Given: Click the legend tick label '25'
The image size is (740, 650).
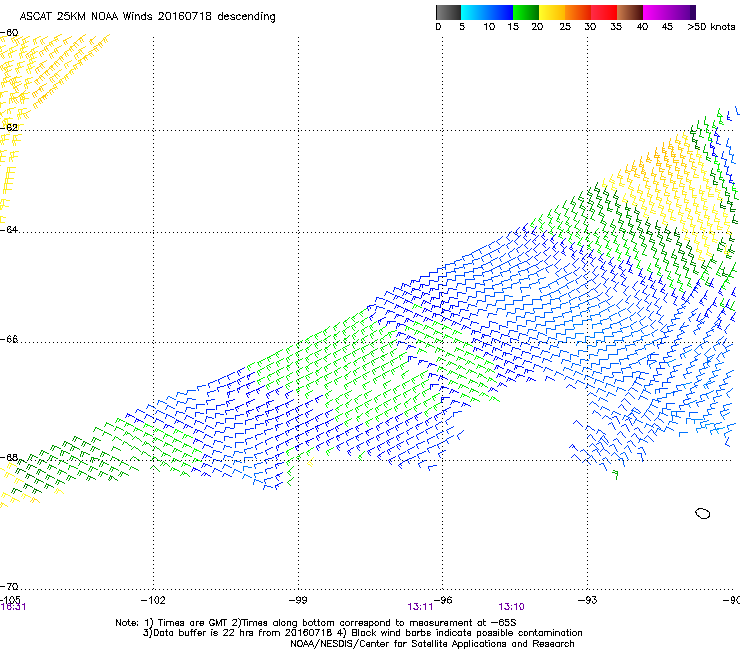Looking at the screenshot, I should click(x=565, y=27).
